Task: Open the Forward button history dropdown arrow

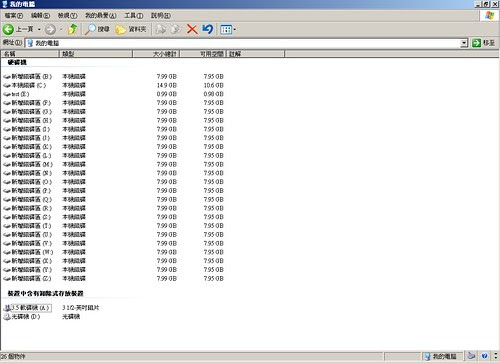Action: tap(61, 30)
